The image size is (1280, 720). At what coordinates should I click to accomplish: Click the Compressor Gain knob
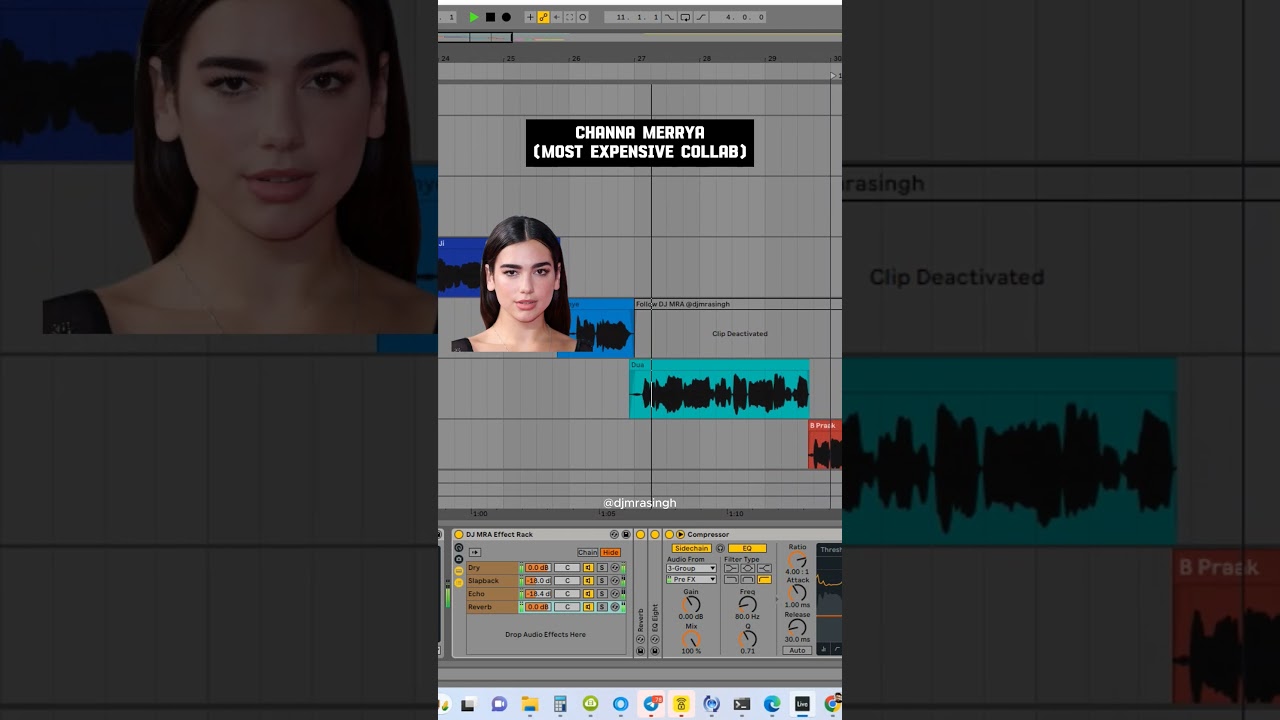(x=691, y=604)
